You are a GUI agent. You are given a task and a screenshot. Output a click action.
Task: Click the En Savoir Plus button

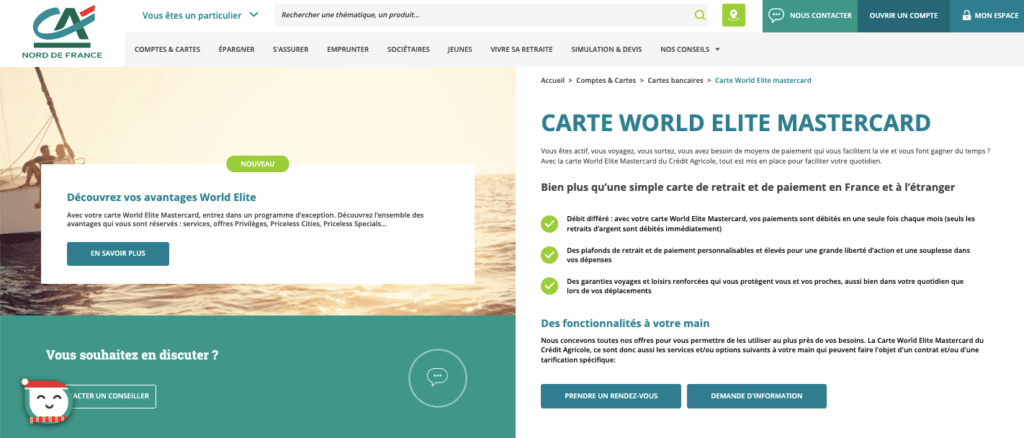pos(118,254)
